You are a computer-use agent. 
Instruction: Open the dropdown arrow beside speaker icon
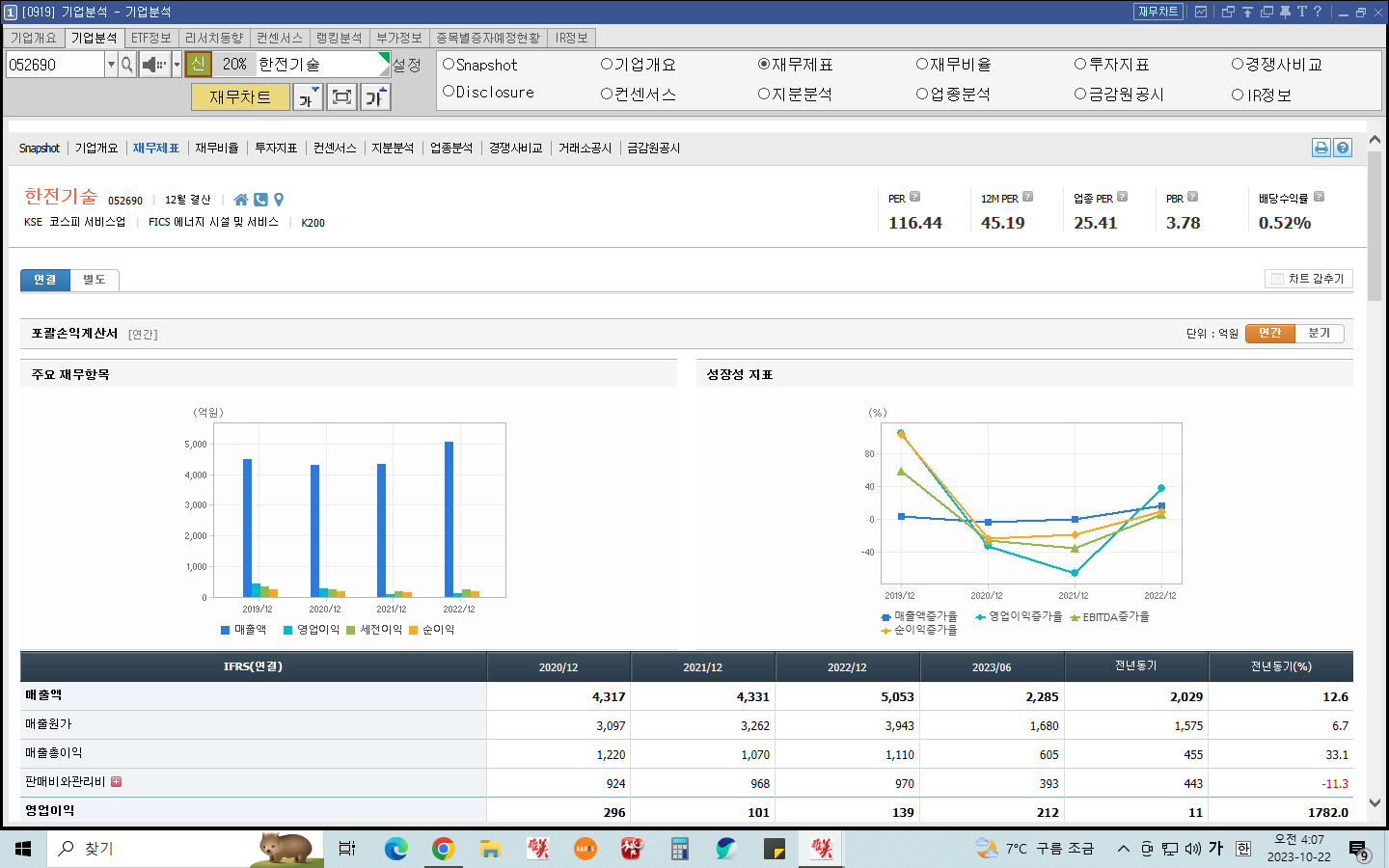[x=177, y=65]
